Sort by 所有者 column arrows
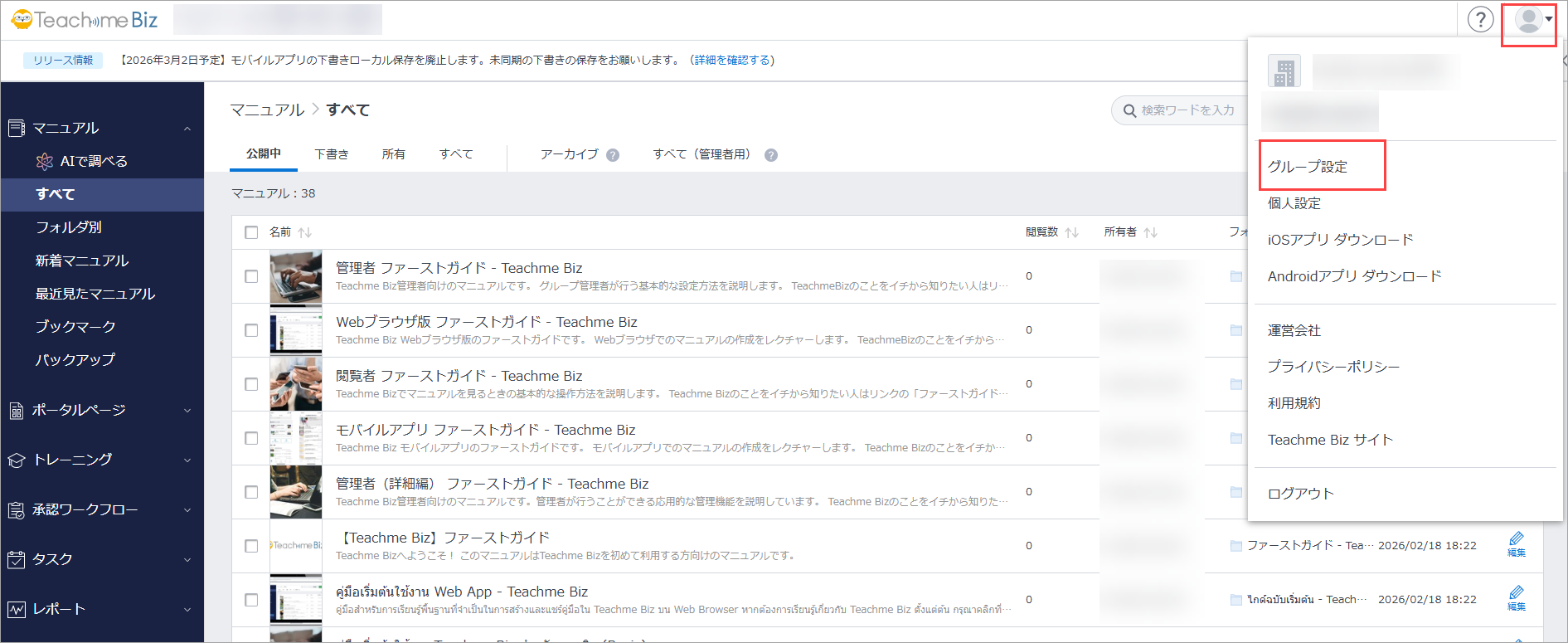This screenshot has width=1568, height=643. pyautogui.click(x=1150, y=232)
